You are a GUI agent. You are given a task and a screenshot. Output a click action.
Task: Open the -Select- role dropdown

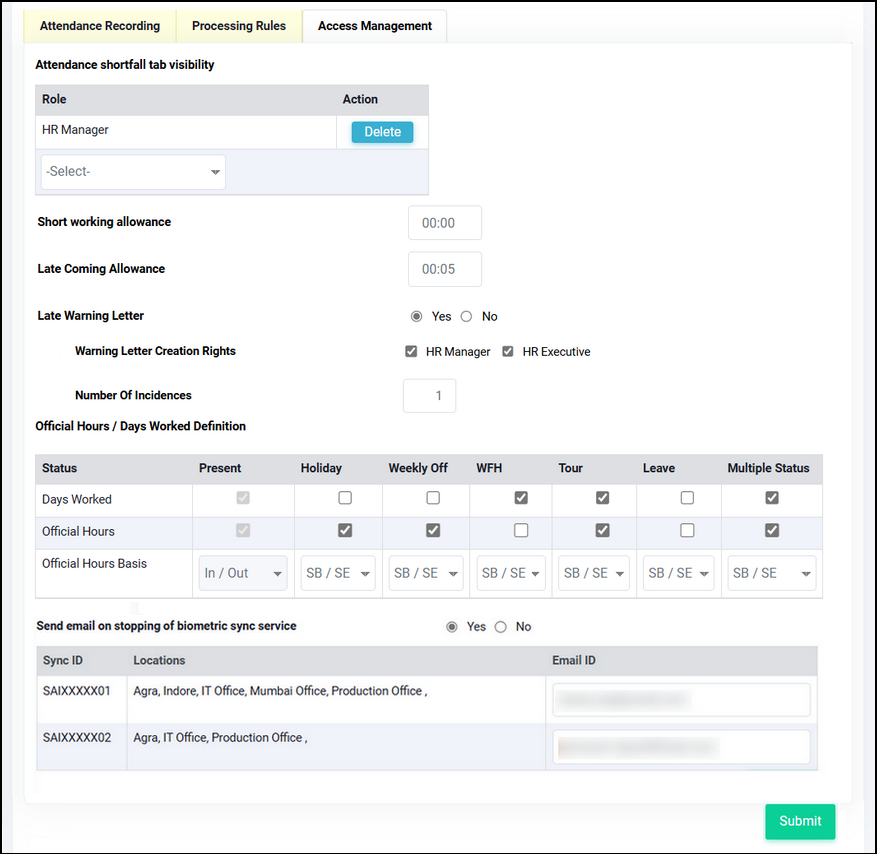click(x=133, y=172)
